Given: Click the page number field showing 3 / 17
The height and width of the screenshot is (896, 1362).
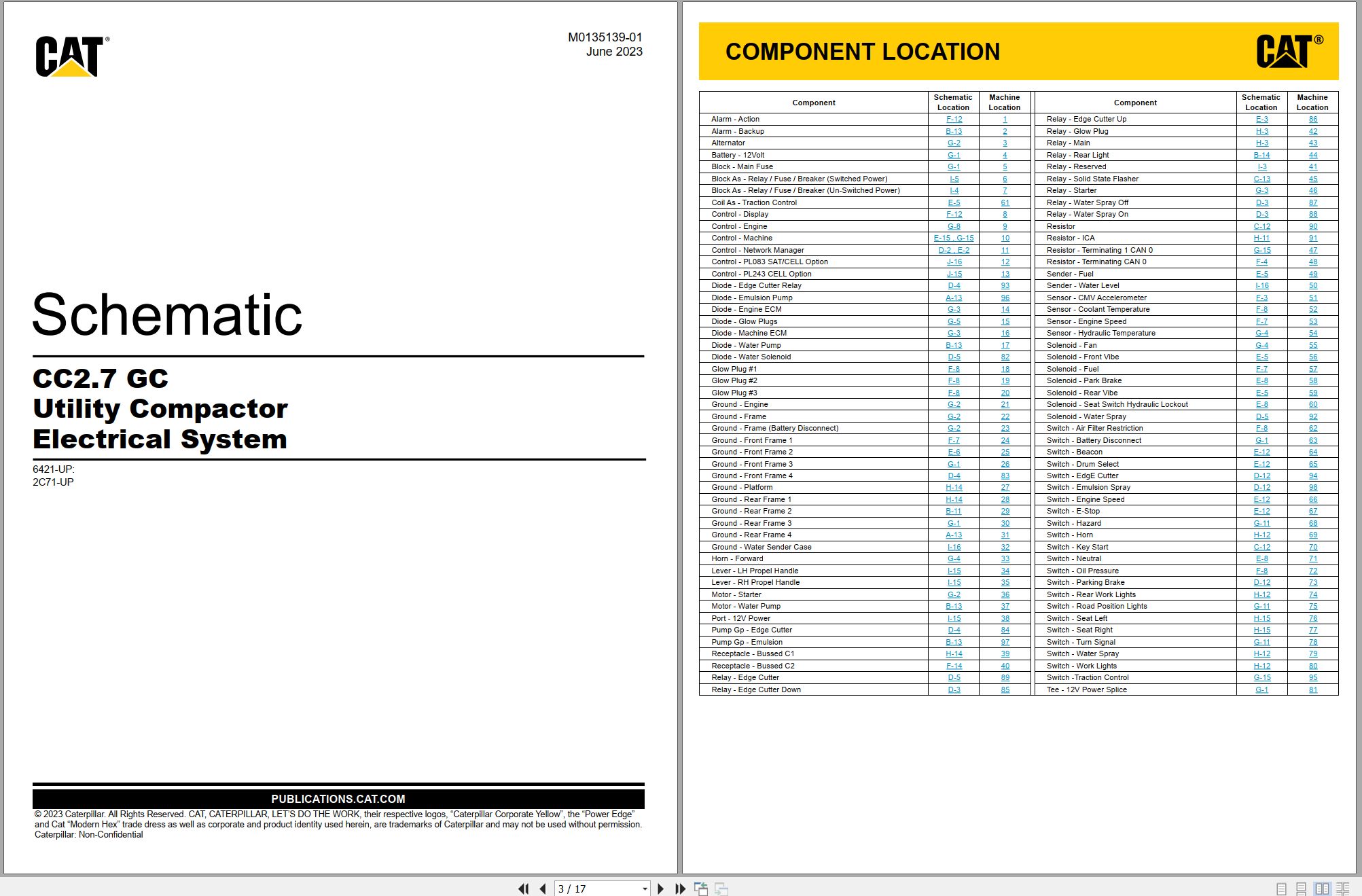Looking at the screenshot, I should (597, 889).
